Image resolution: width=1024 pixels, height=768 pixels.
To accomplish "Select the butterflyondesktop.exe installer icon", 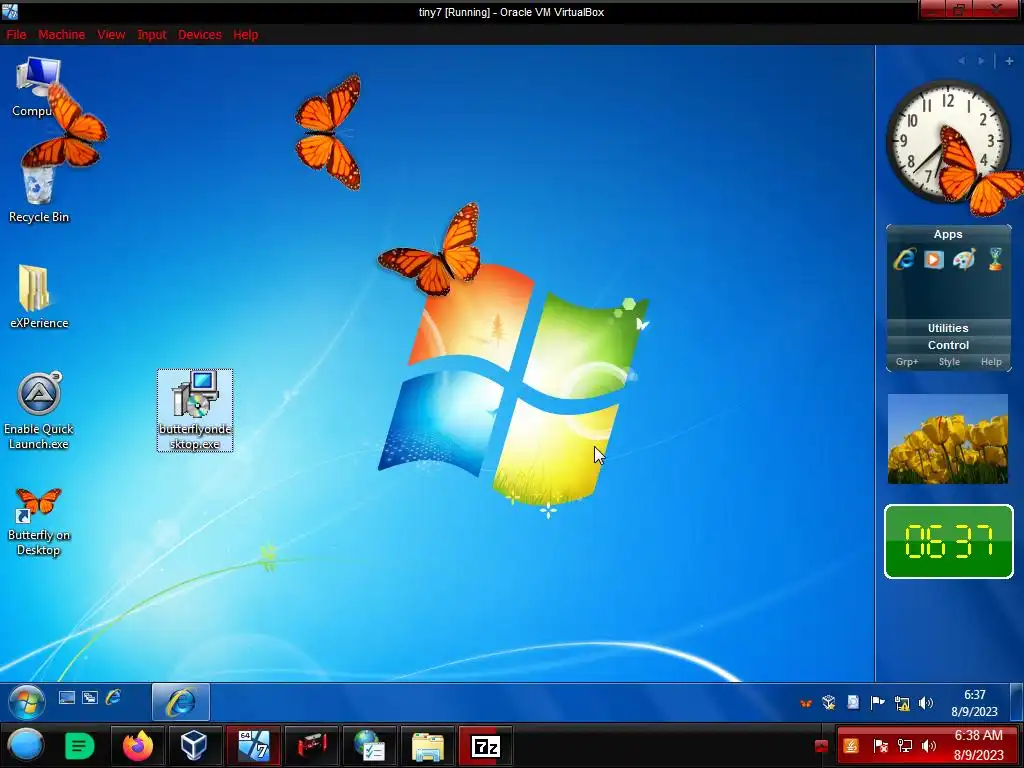I will point(195,410).
